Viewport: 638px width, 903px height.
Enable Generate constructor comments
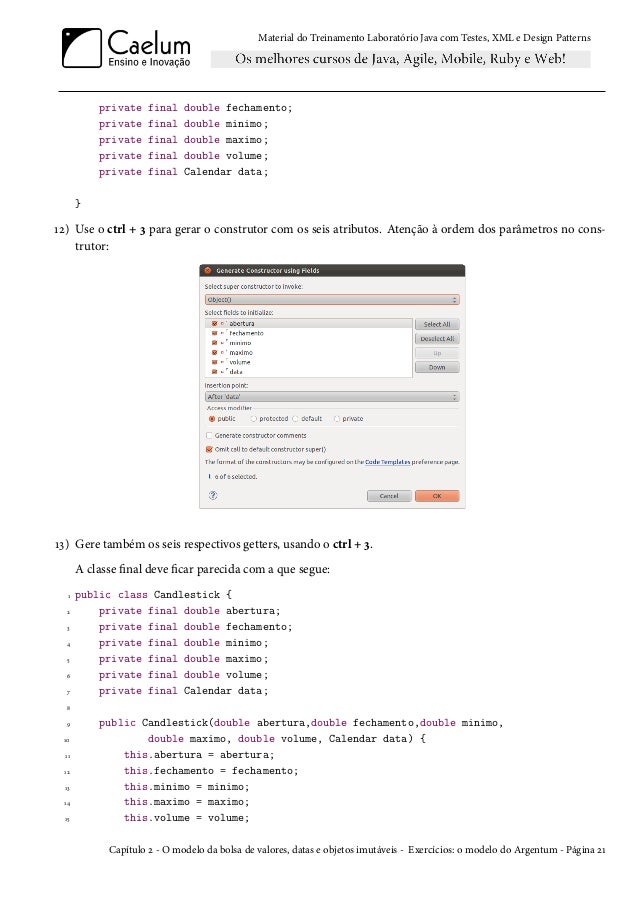click(x=209, y=435)
